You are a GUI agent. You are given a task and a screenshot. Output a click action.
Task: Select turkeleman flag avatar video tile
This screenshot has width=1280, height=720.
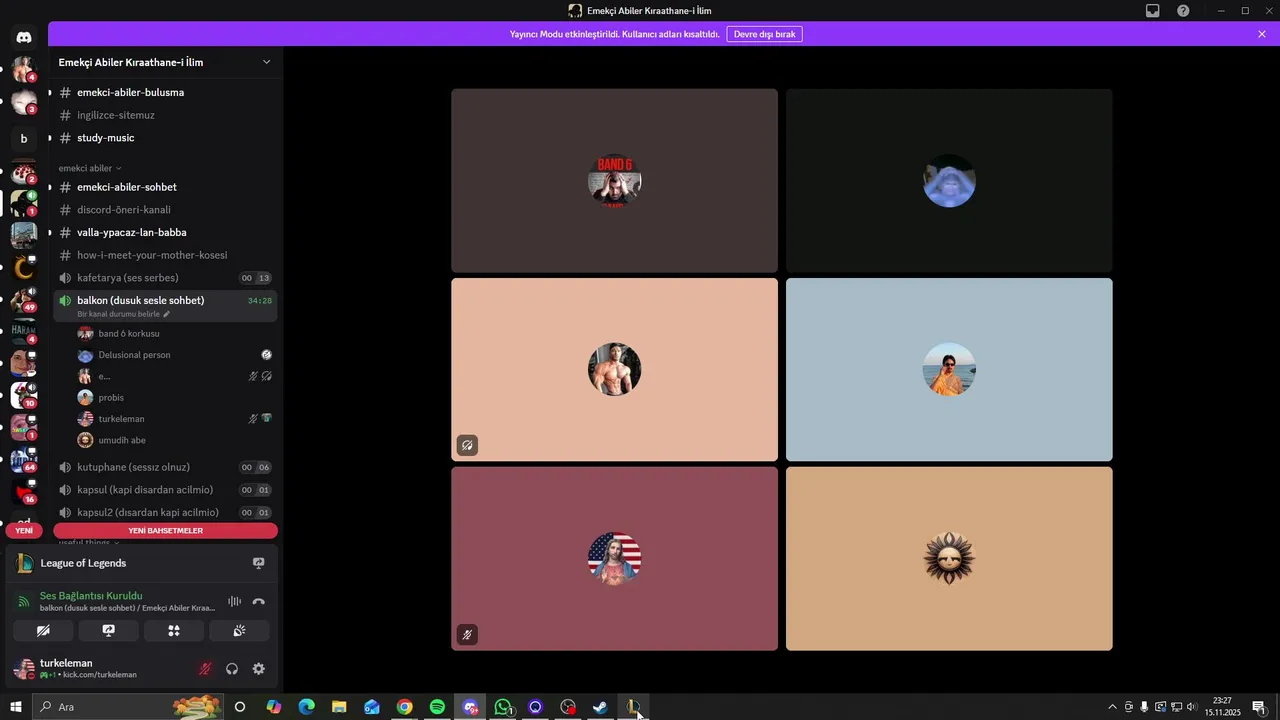click(x=614, y=558)
